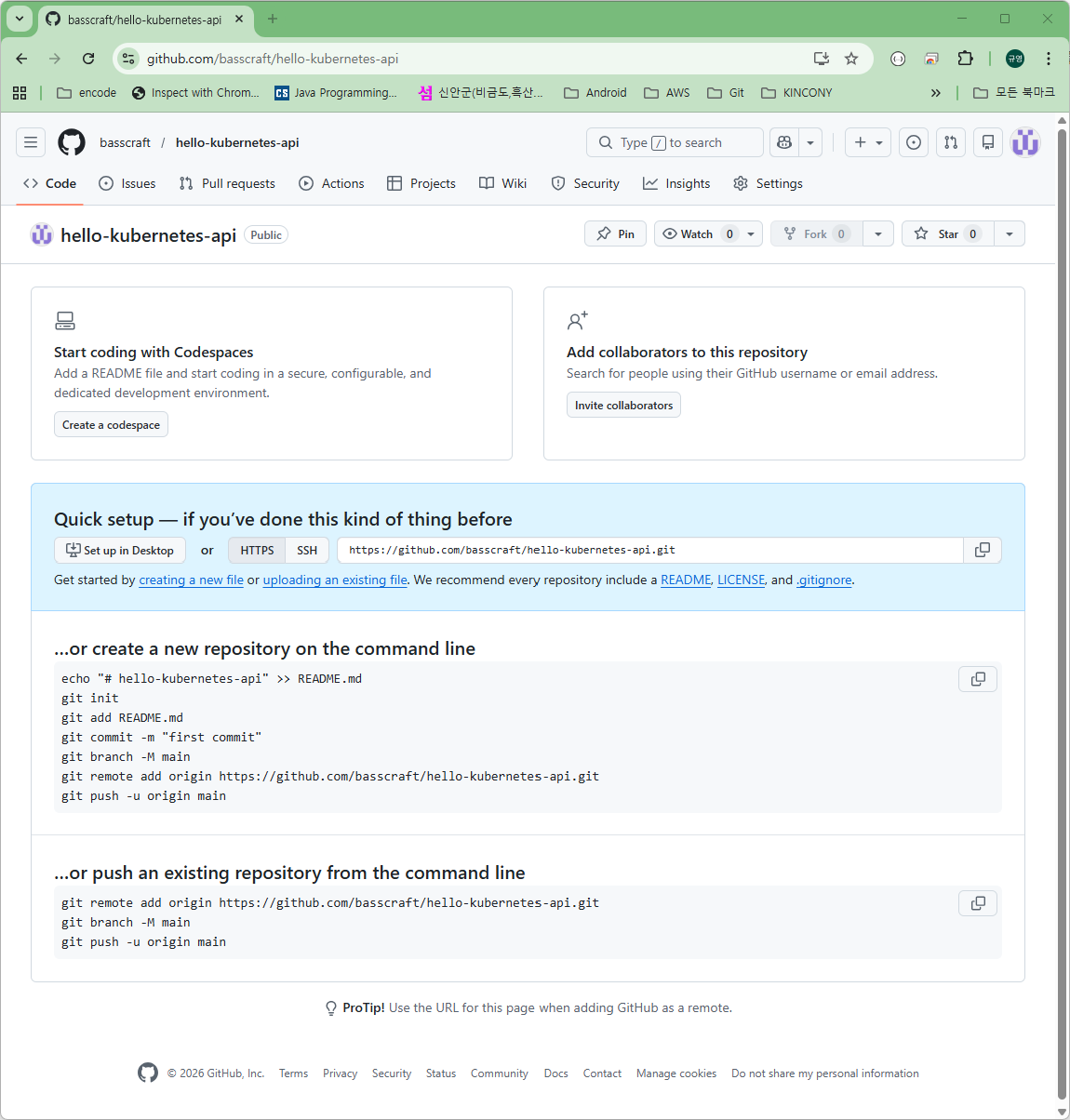Go to GitHub homepage via Octocat logo

(72, 142)
